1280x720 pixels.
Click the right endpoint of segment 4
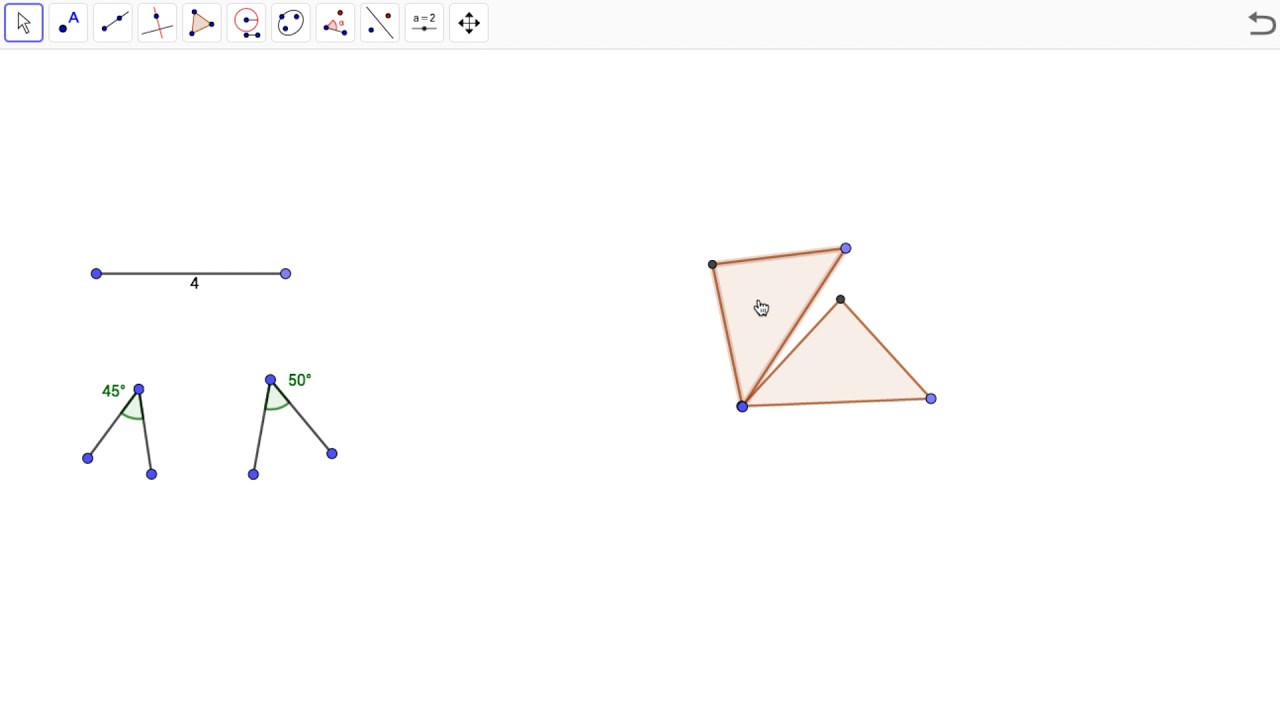pyautogui.click(x=286, y=273)
